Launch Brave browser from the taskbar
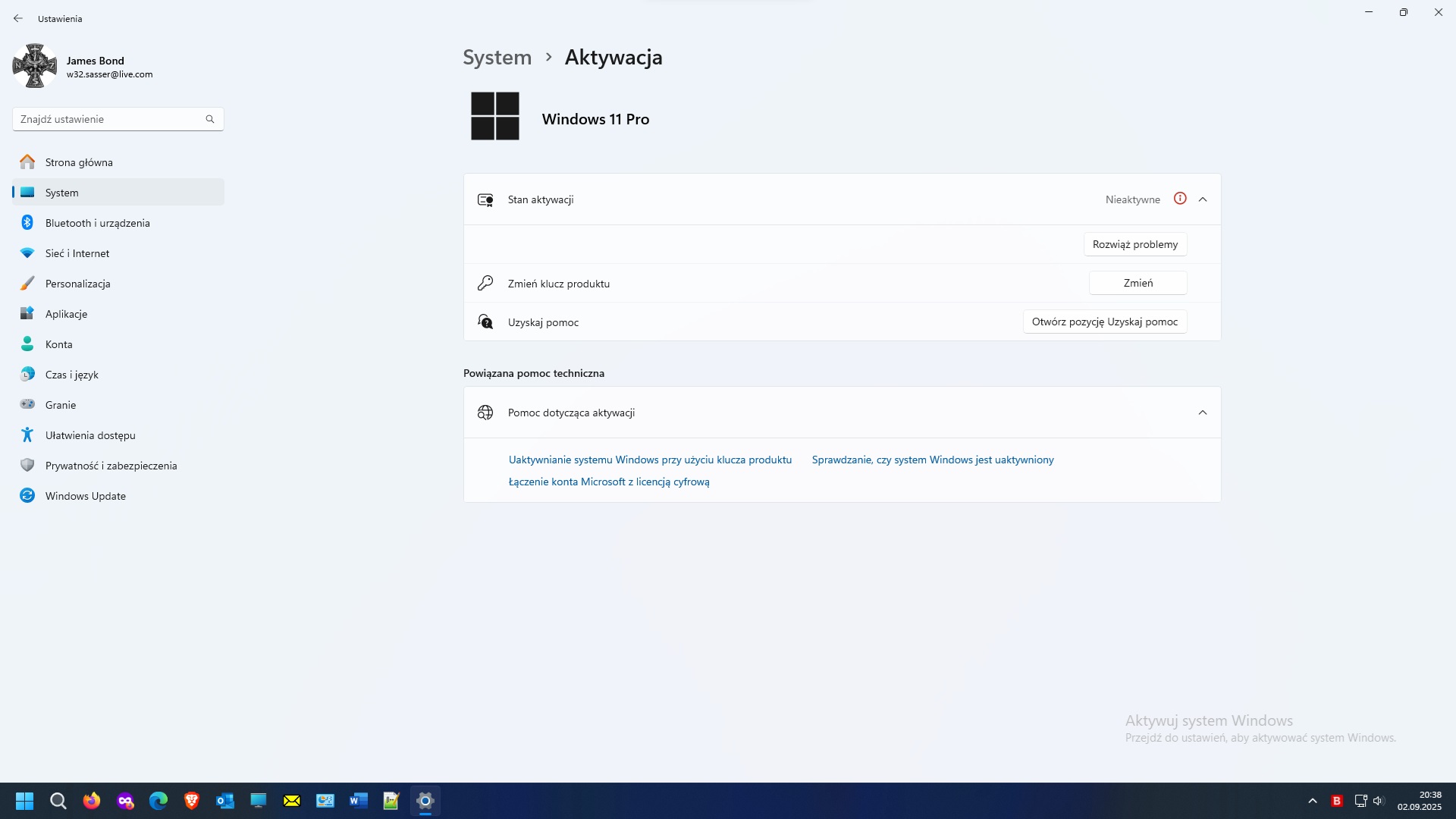This screenshot has width=1456, height=819. [192, 801]
